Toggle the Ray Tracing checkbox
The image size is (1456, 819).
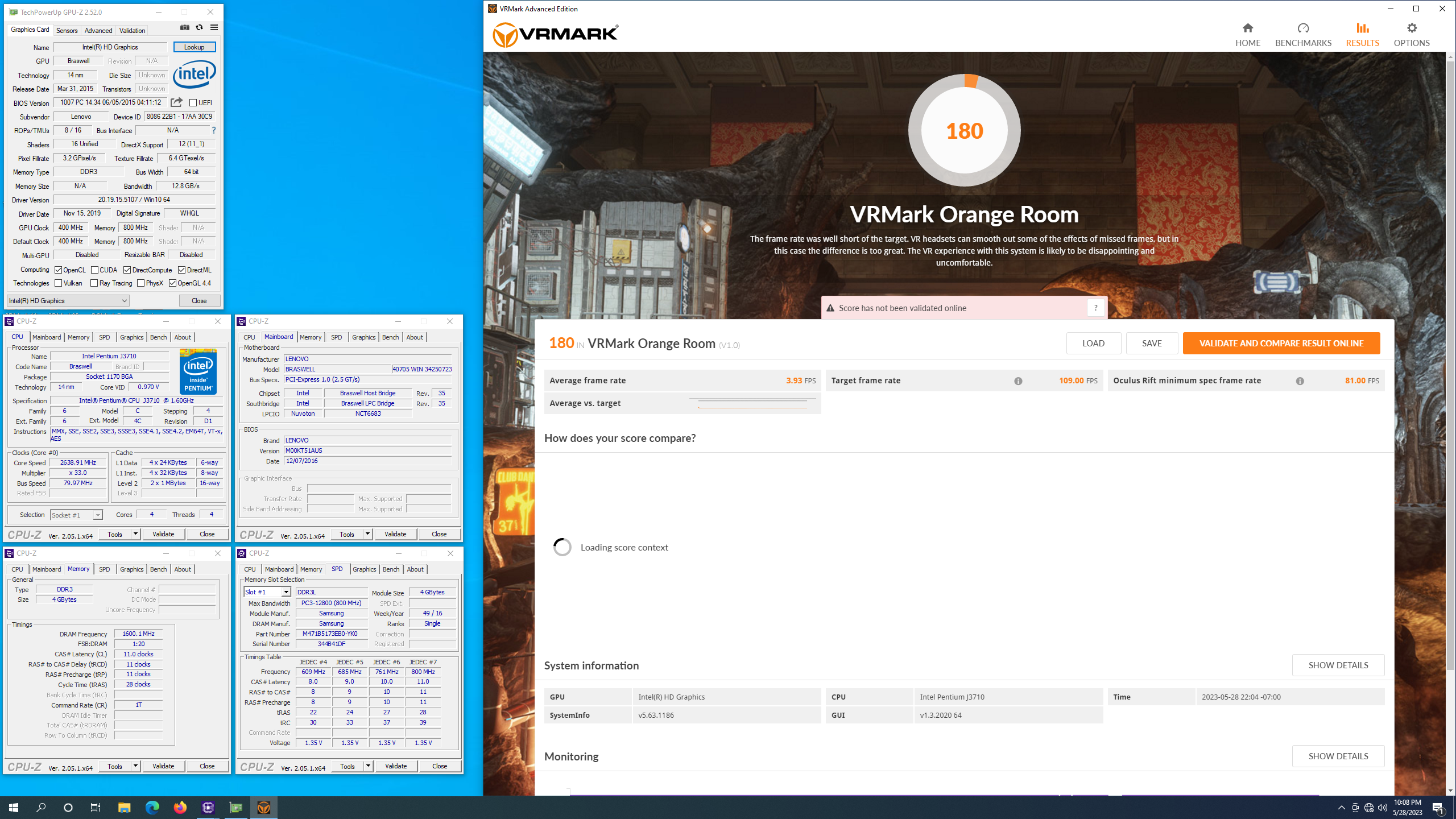[x=94, y=283]
